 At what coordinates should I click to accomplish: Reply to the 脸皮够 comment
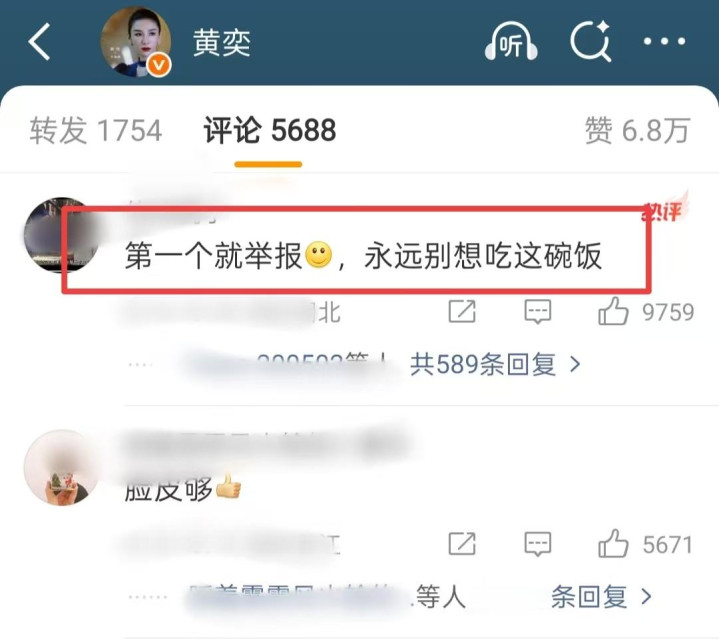pyautogui.click(x=537, y=544)
